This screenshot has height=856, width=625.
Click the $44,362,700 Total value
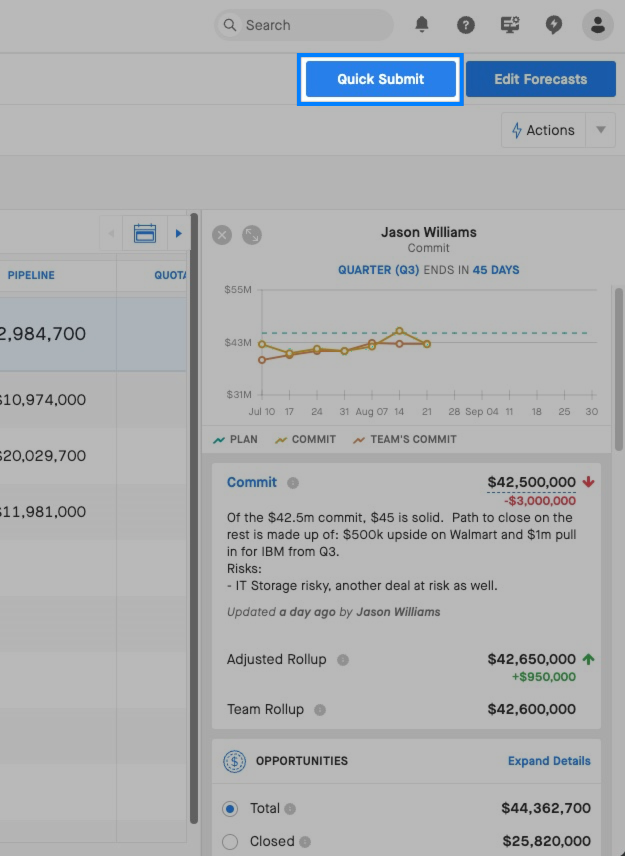[546, 809]
